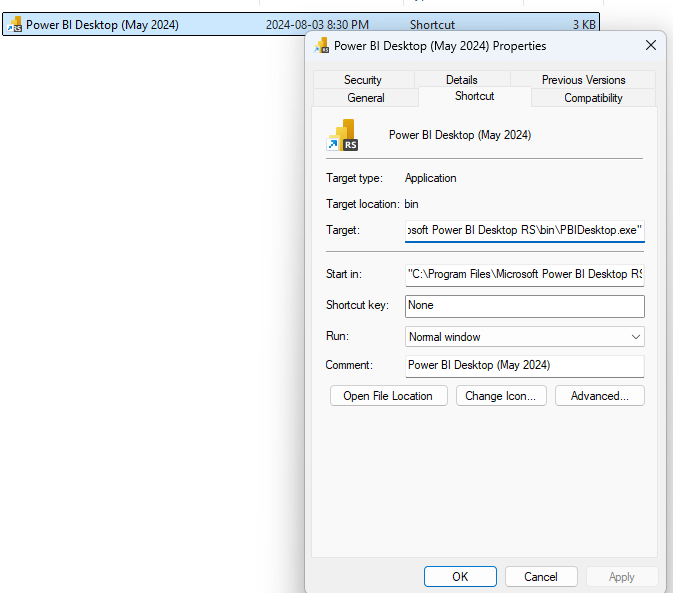Focus the Shortcut key field showing None

(524, 306)
